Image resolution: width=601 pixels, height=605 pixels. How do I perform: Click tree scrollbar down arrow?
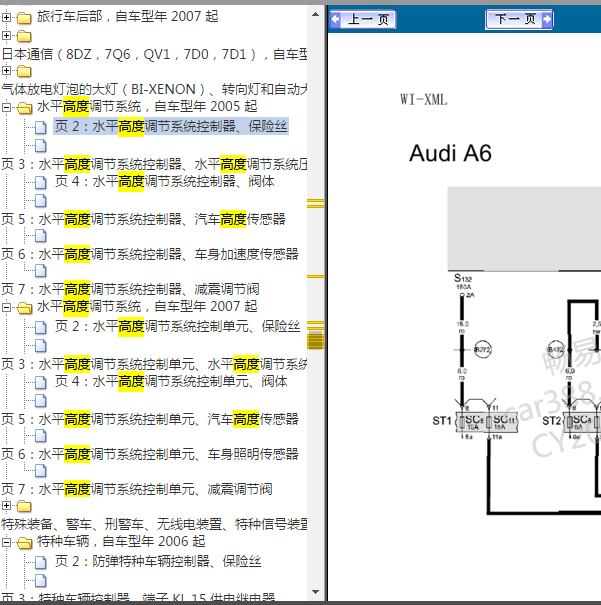tap(316, 592)
